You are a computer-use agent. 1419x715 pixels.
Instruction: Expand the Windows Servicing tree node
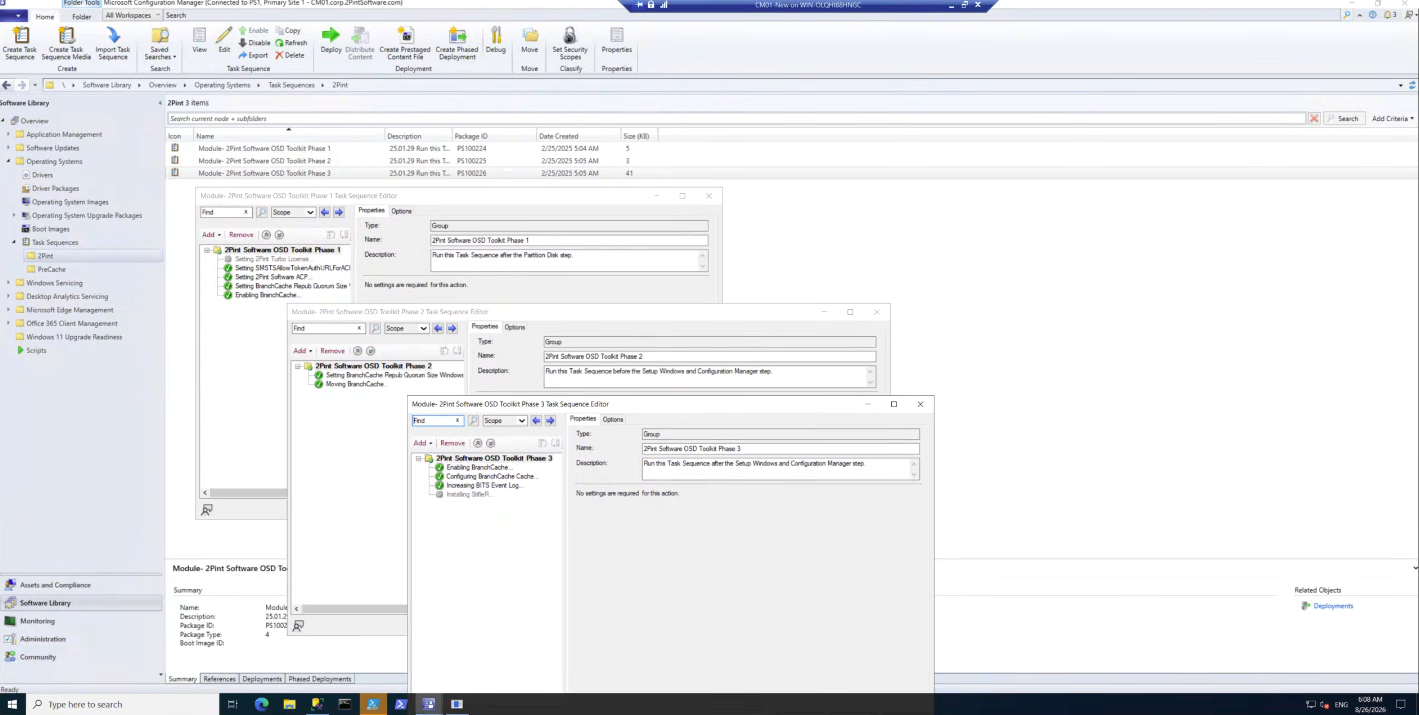[9, 283]
